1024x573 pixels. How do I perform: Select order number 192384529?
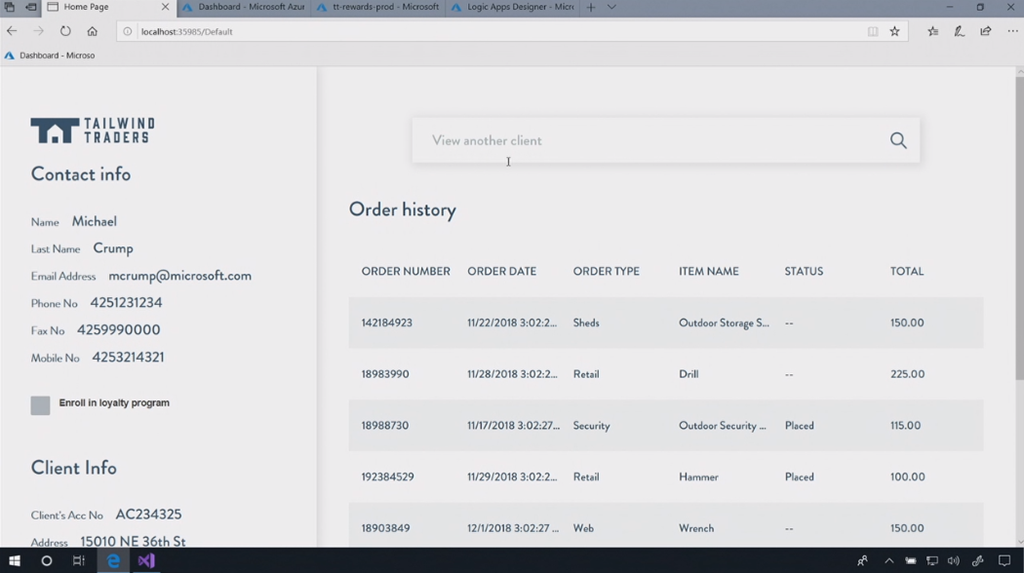[x=388, y=477]
